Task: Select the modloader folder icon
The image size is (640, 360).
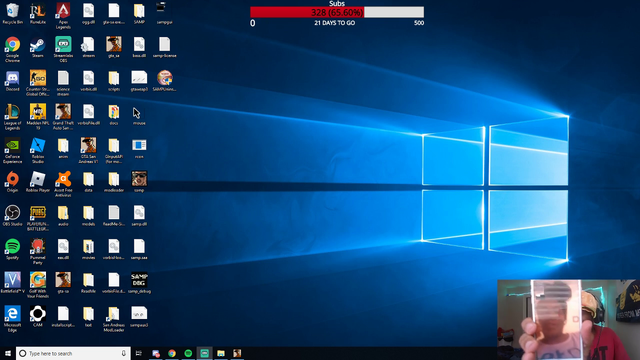Action: [x=114, y=182]
